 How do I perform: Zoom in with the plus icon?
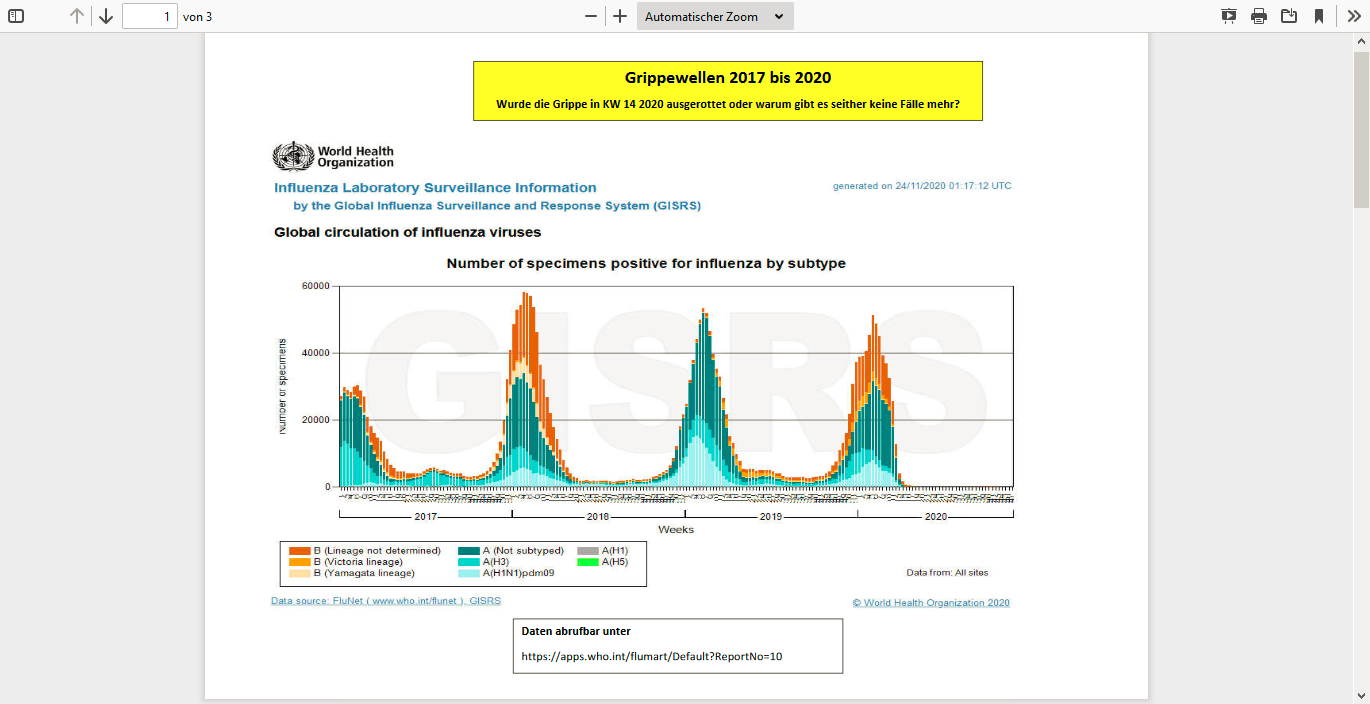[x=620, y=16]
